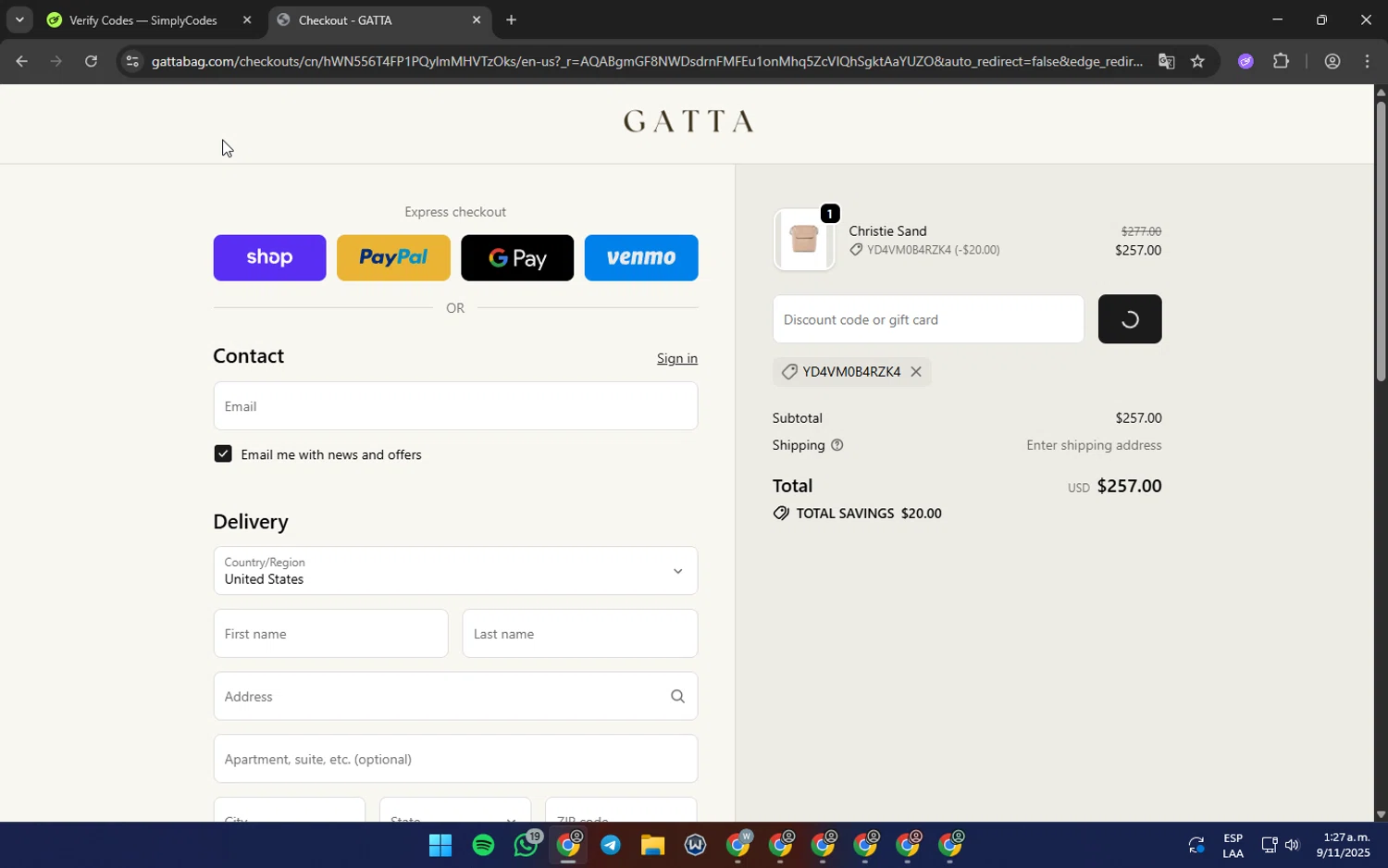Click the First name field
This screenshot has height=868, width=1388.
tap(330, 634)
